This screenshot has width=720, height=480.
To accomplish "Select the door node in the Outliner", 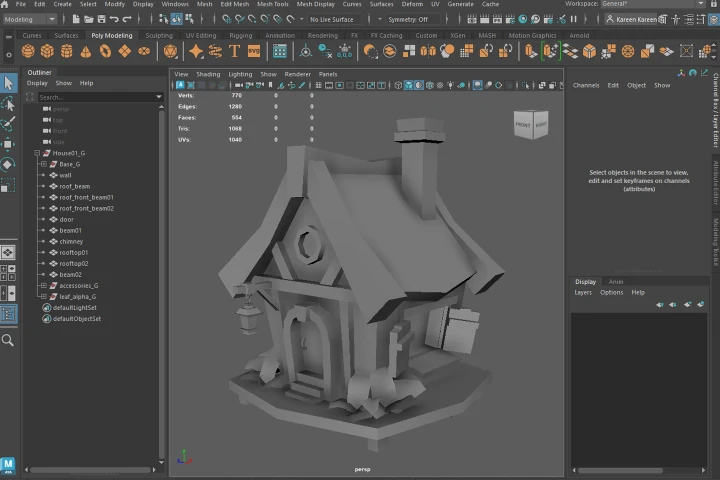I will [x=67, y=219].
